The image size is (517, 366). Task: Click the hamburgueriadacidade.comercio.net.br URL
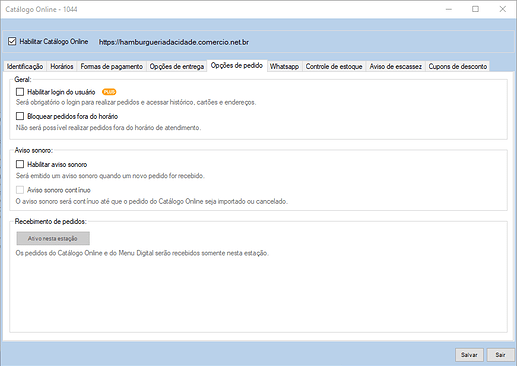click(x=174, y=42)
